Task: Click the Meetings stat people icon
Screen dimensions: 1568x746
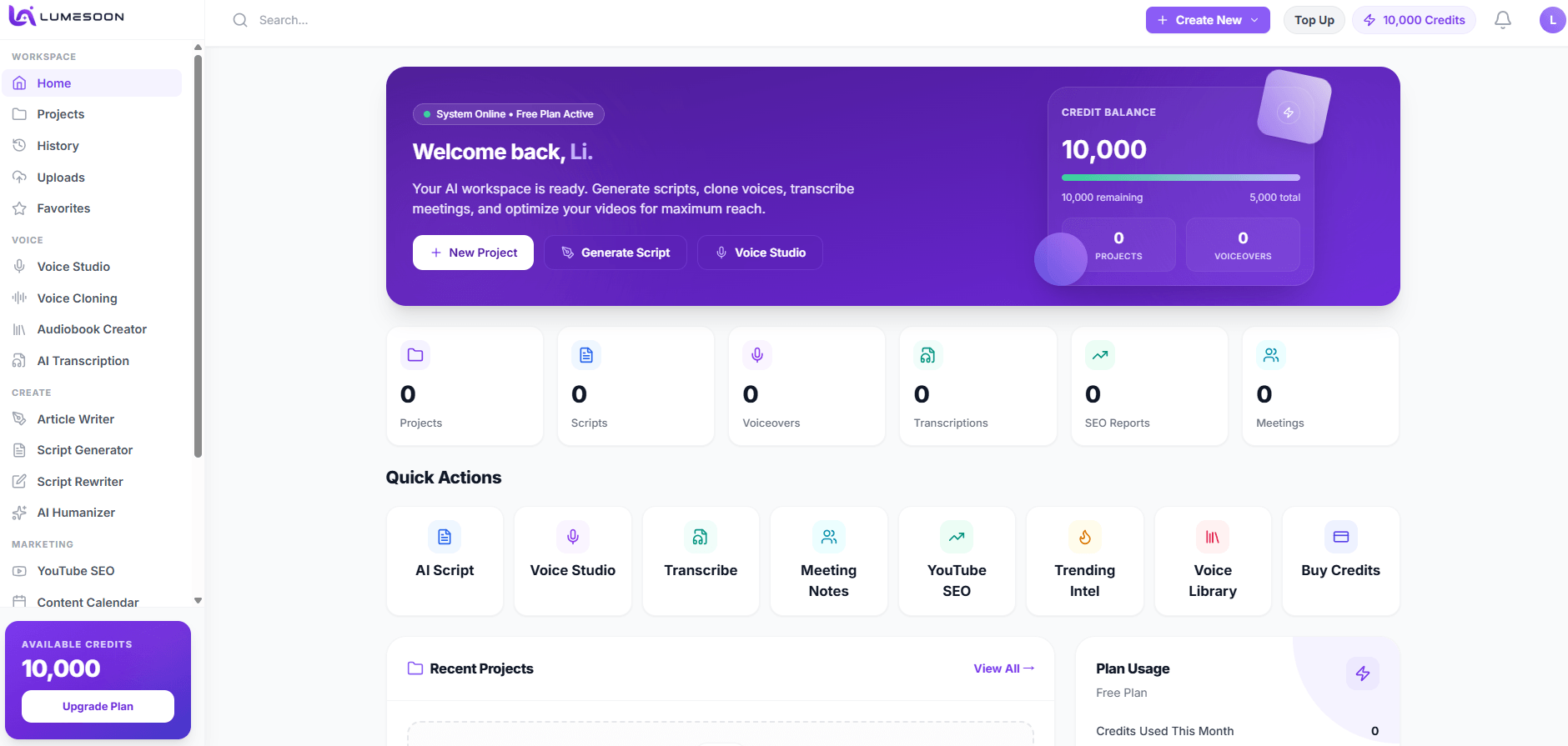Action: [1271, 355]
